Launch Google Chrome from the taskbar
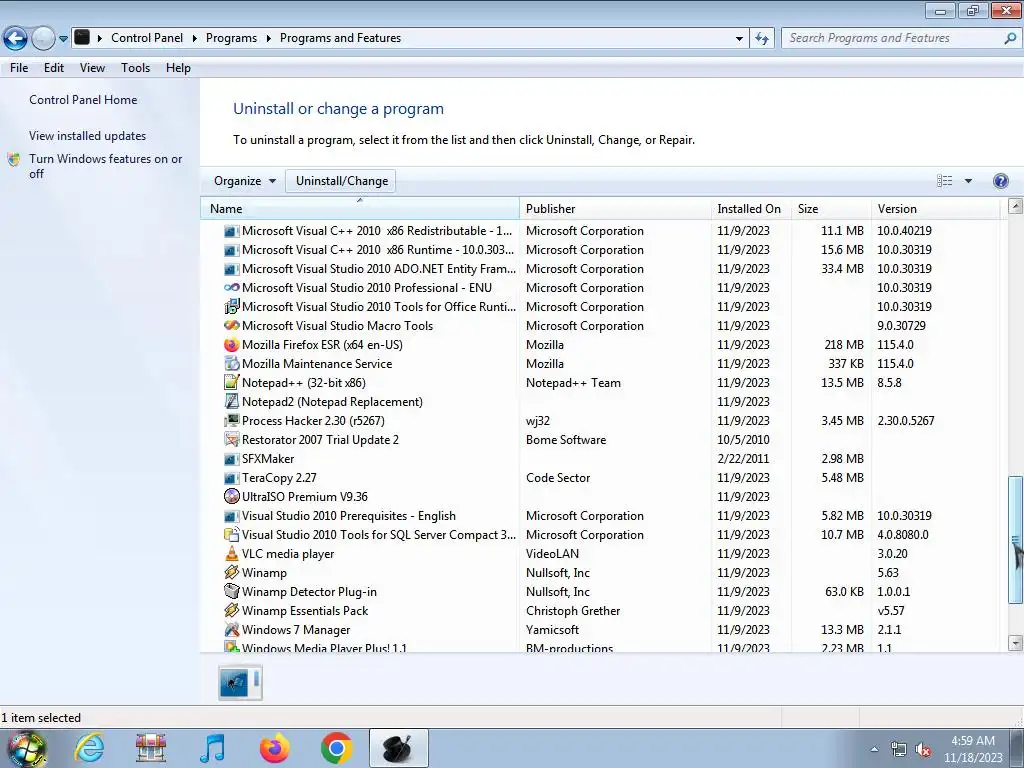Viewport: 1024px width, 768px height. 336,748
